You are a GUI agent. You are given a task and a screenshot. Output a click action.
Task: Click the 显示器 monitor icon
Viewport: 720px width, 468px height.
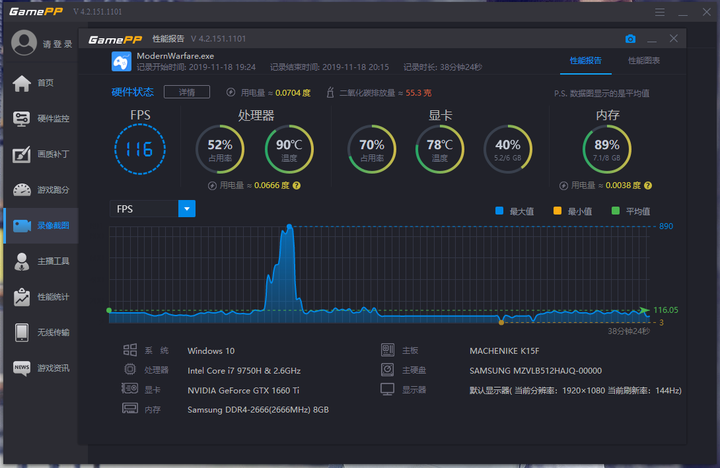[x=387, y=389]
